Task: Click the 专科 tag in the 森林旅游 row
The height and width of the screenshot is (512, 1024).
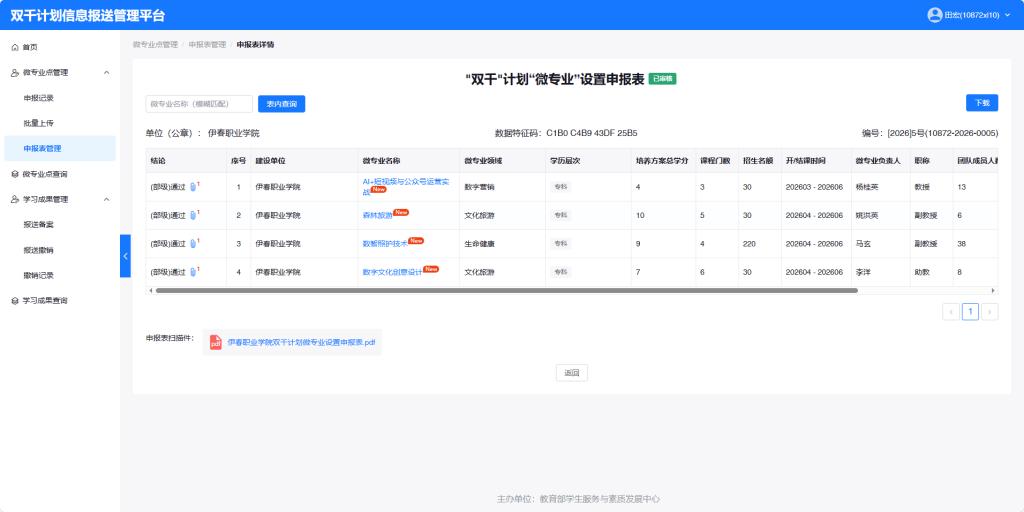Action: click(x=560, y=216)
